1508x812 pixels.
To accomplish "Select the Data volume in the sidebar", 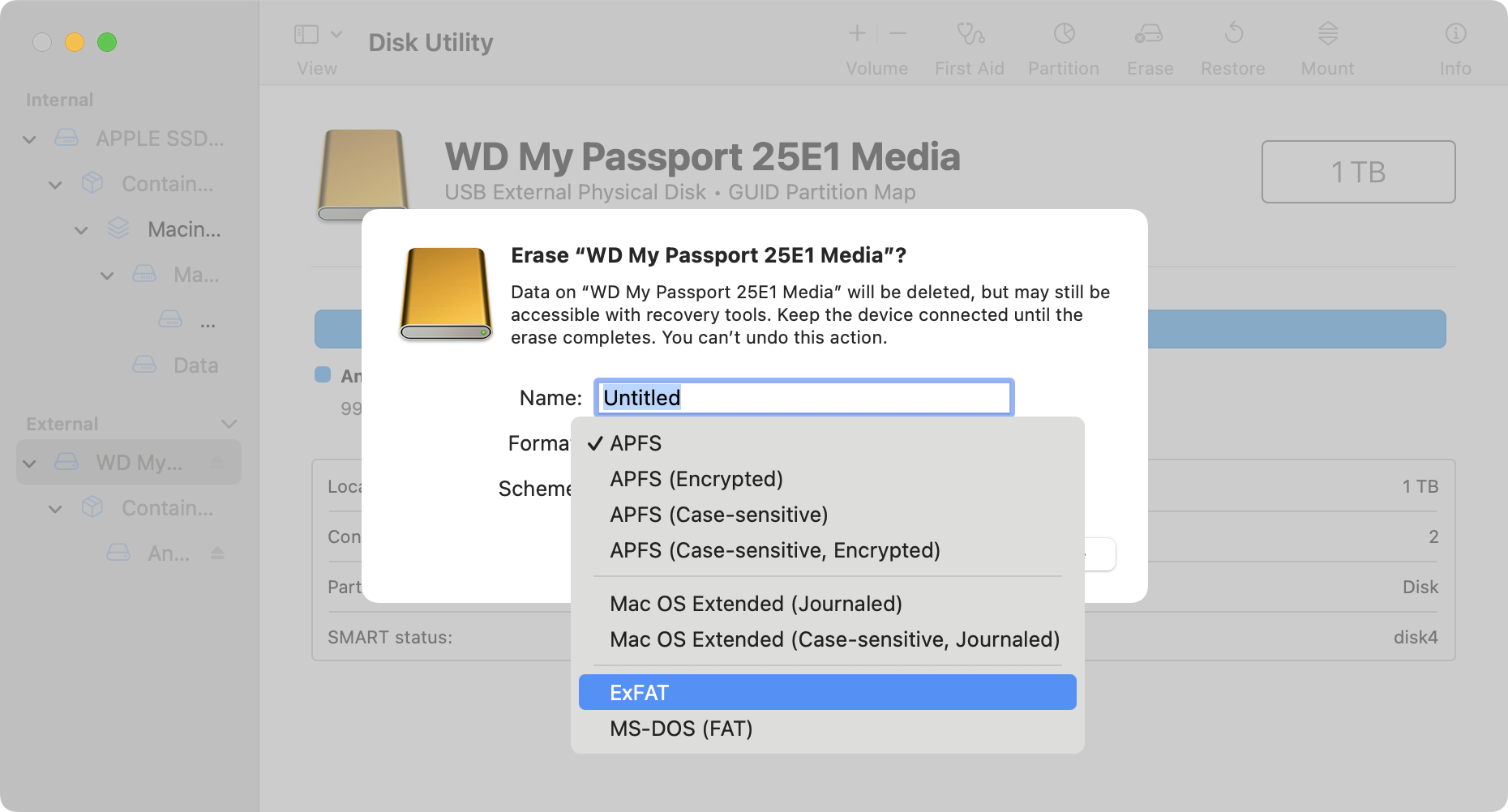I will pos(195,365).
